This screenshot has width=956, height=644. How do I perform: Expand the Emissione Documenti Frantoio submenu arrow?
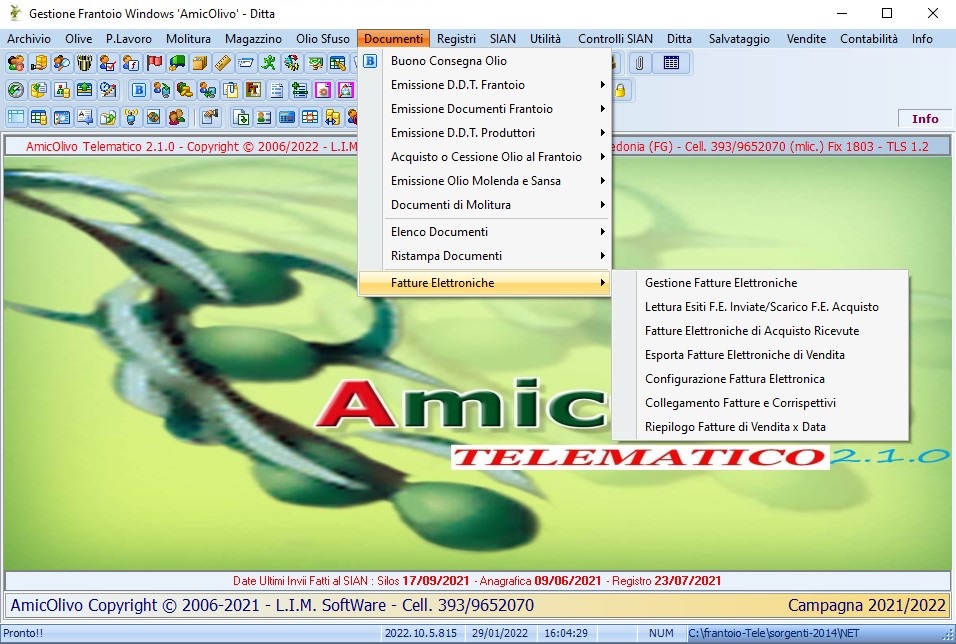pyautogui.click(x=602, y=109)
